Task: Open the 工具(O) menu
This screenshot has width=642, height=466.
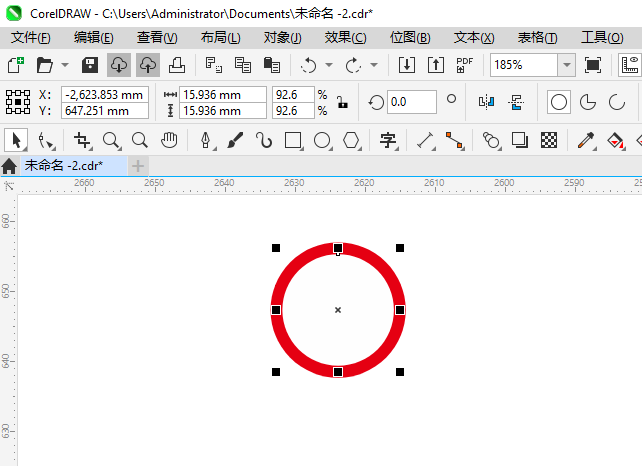Action: (x=602, y=38)
